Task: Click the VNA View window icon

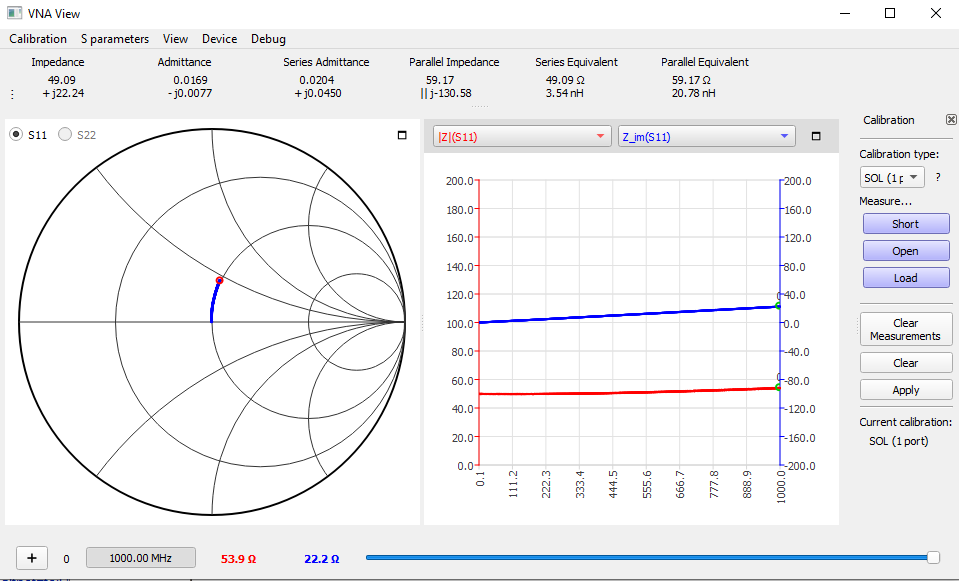Action: coord(14,13)
